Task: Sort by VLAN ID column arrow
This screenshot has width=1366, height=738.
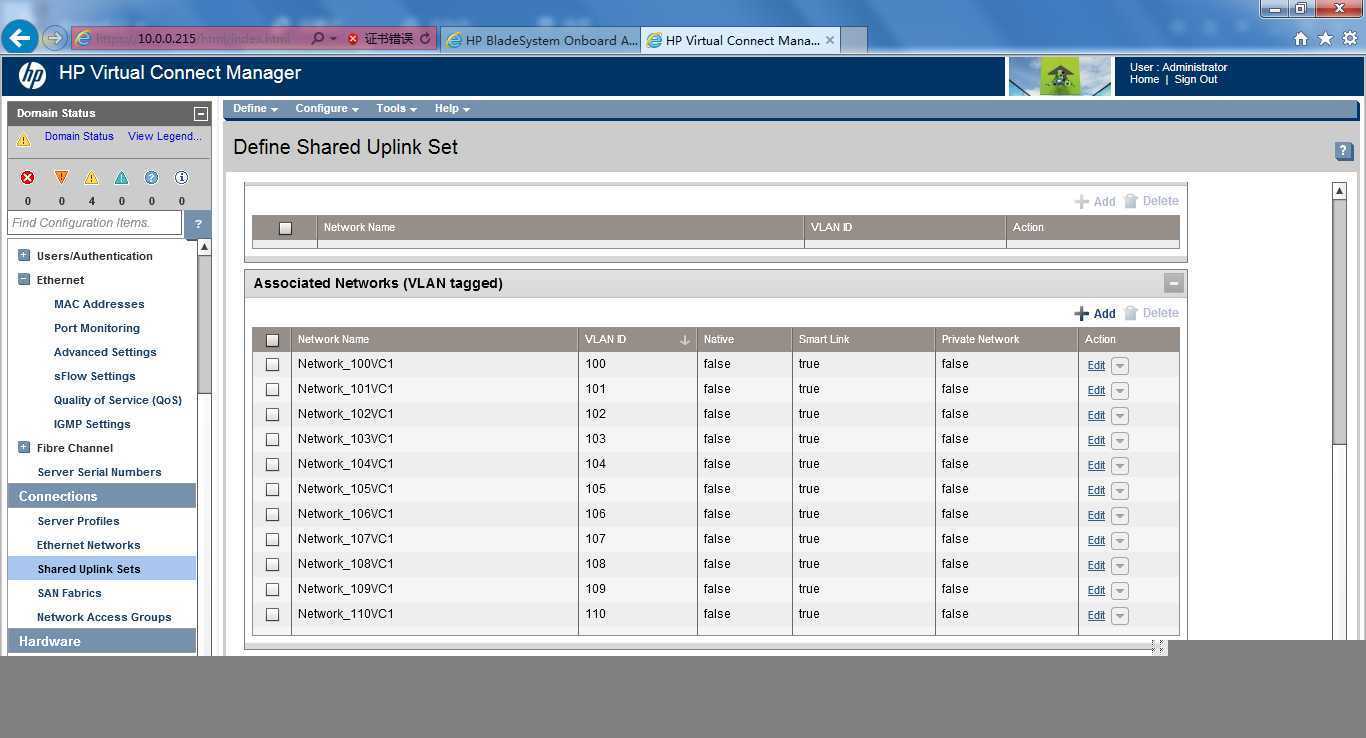Action: tap(684, 340)
